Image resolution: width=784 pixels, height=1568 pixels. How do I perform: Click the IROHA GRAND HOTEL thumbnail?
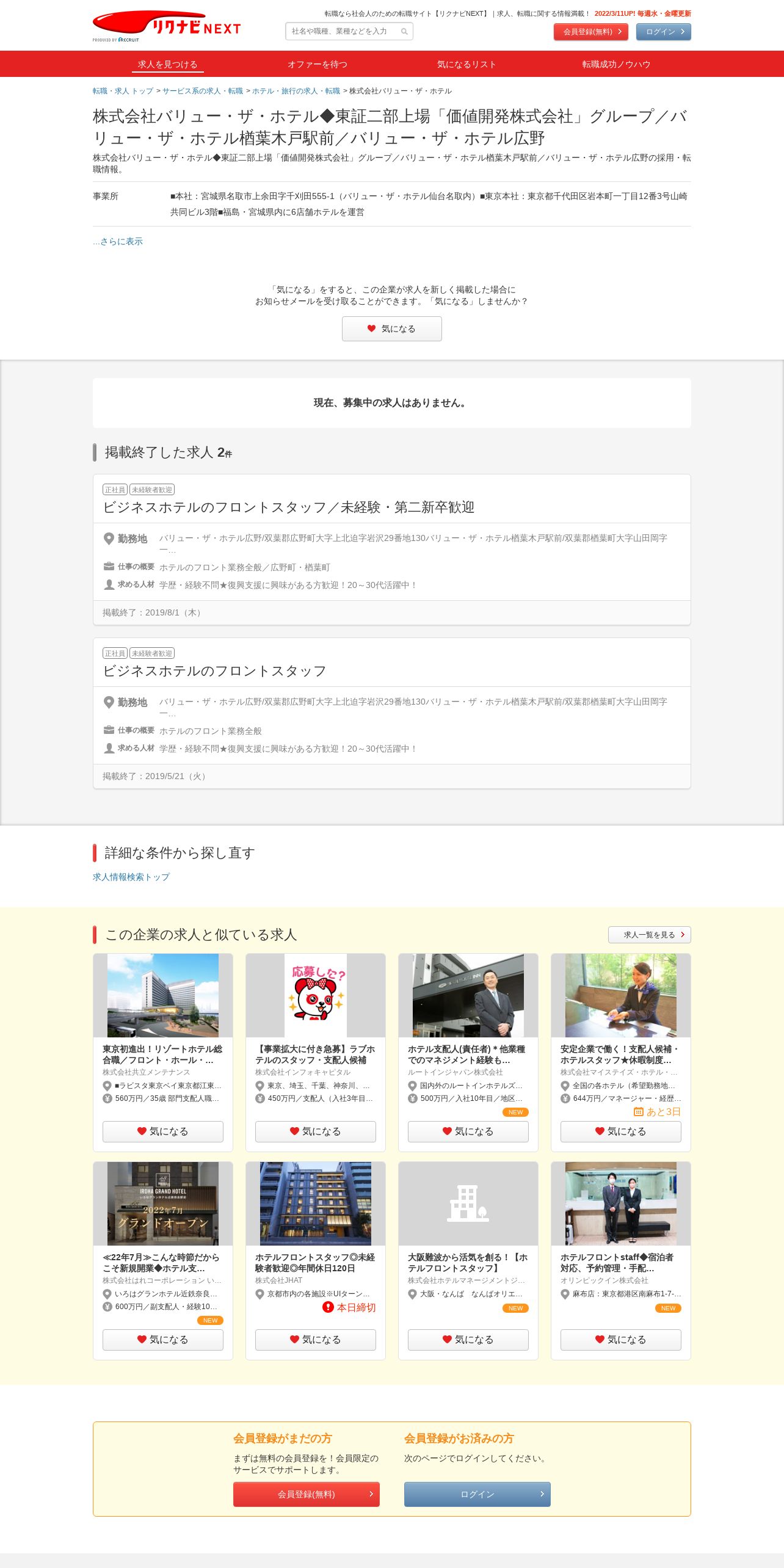163,1203
